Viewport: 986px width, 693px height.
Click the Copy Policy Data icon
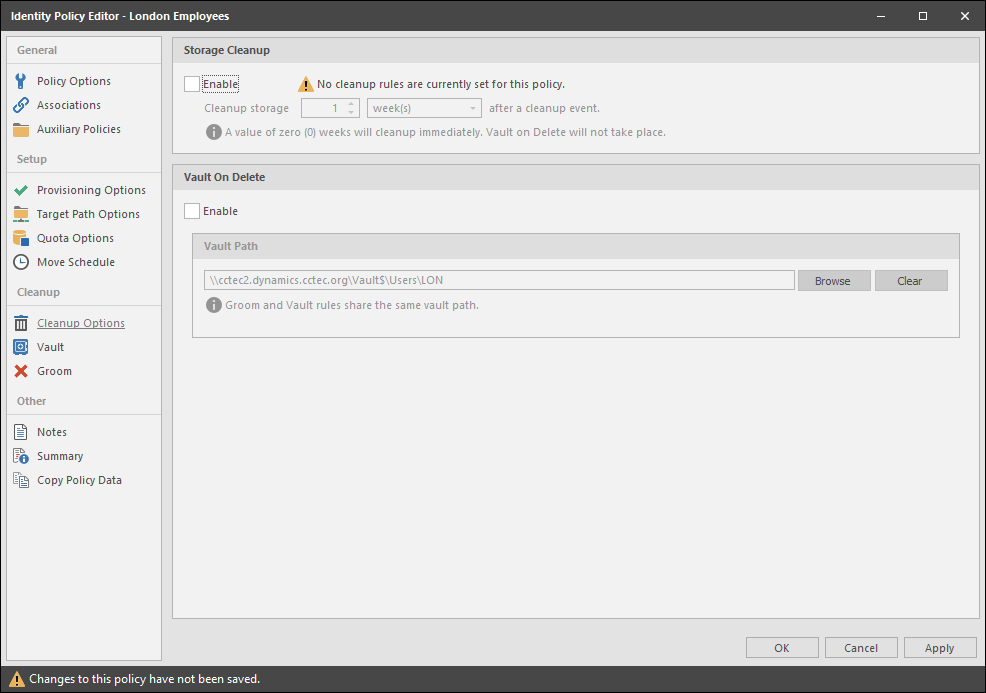[x=21, y=480]
